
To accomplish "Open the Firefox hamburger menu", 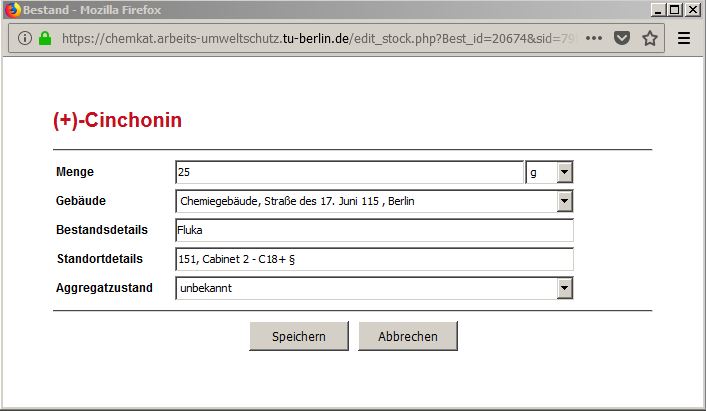I will coord(684,39).
